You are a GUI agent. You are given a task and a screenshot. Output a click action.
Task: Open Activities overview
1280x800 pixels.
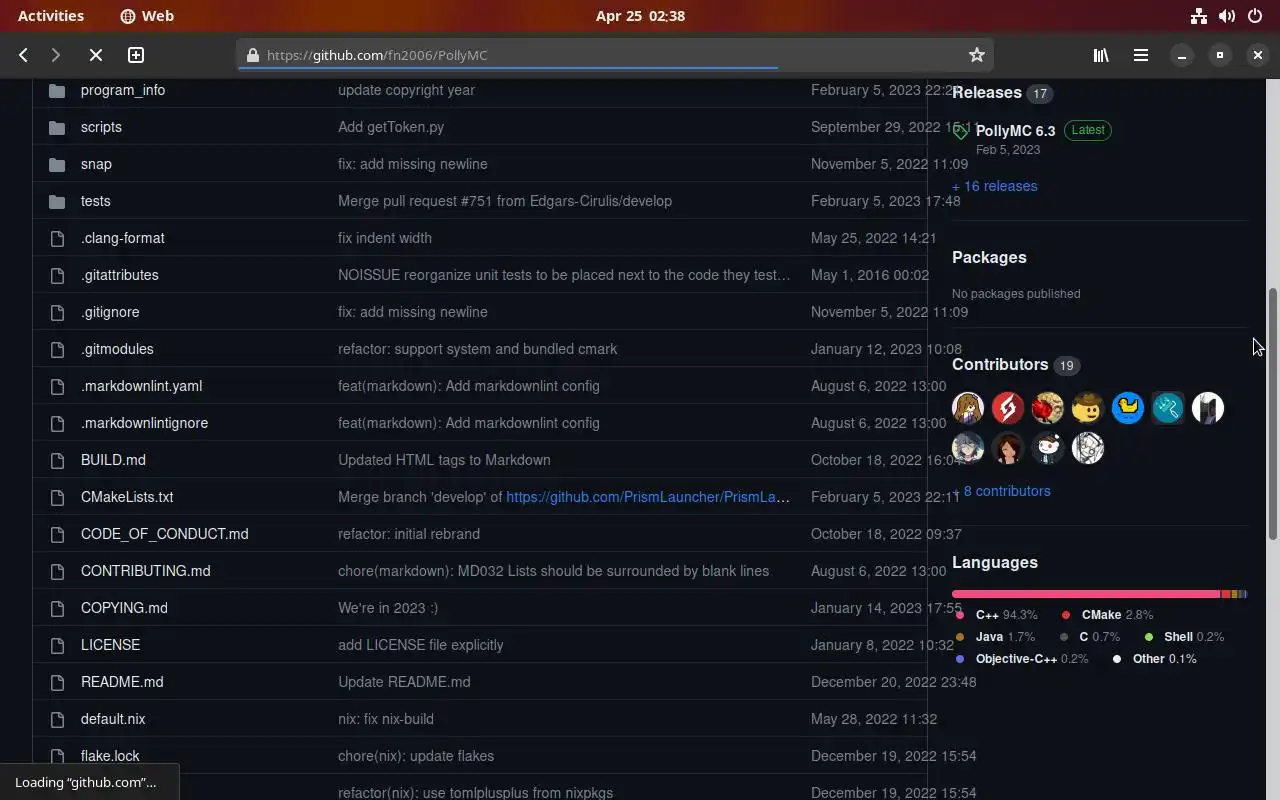tap(51, 15)
